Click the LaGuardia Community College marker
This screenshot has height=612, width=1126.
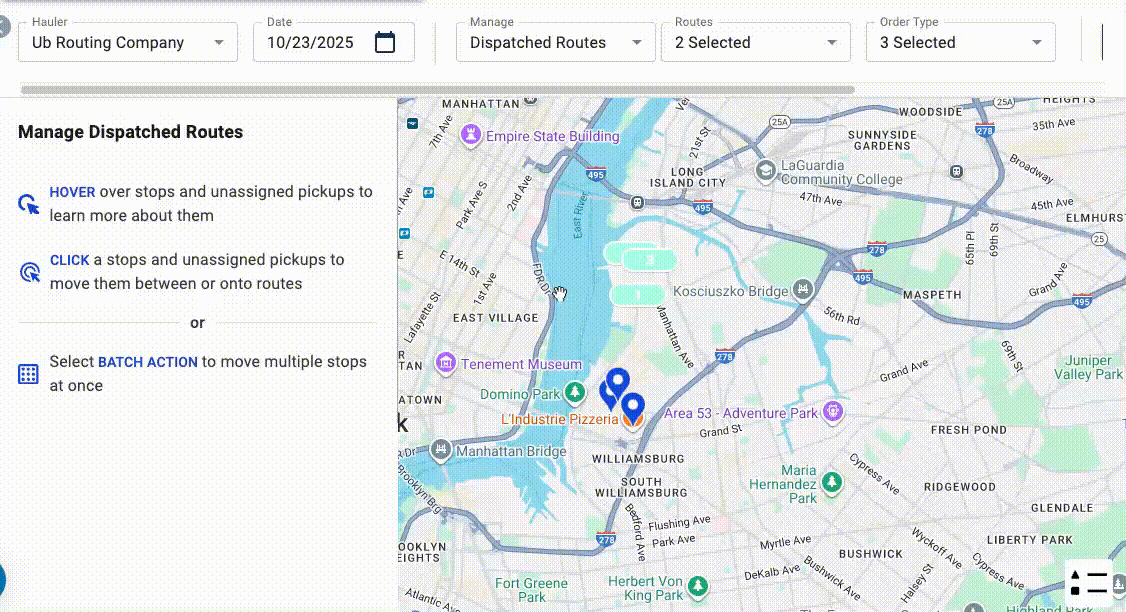click(x=766, y=171)
